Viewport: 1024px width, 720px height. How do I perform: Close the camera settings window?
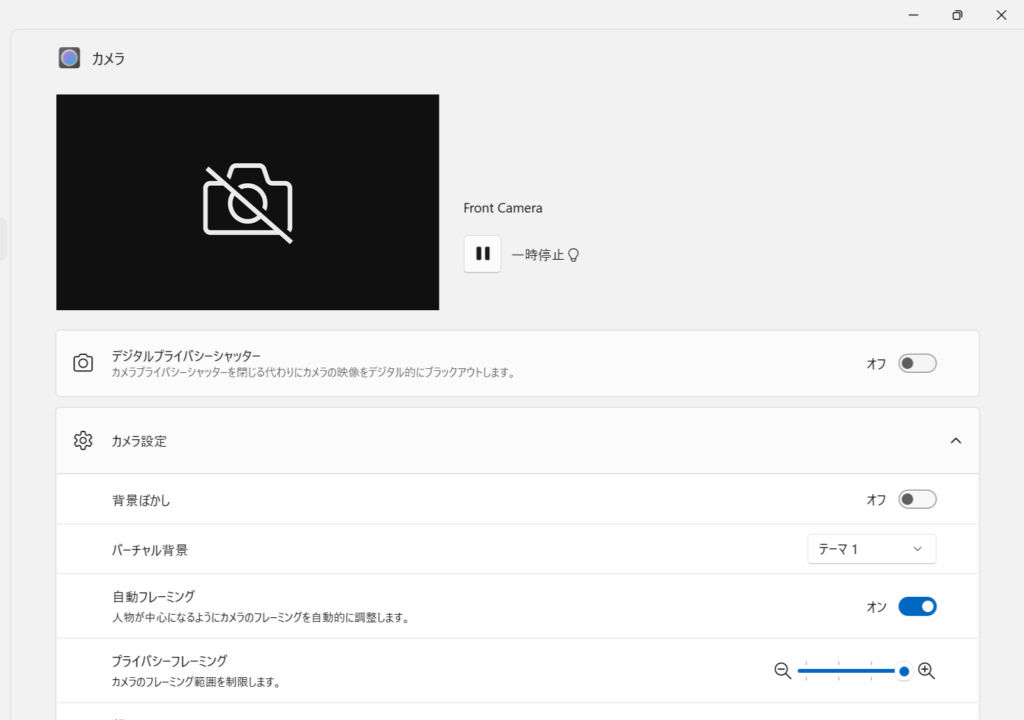click(1001, 15)
